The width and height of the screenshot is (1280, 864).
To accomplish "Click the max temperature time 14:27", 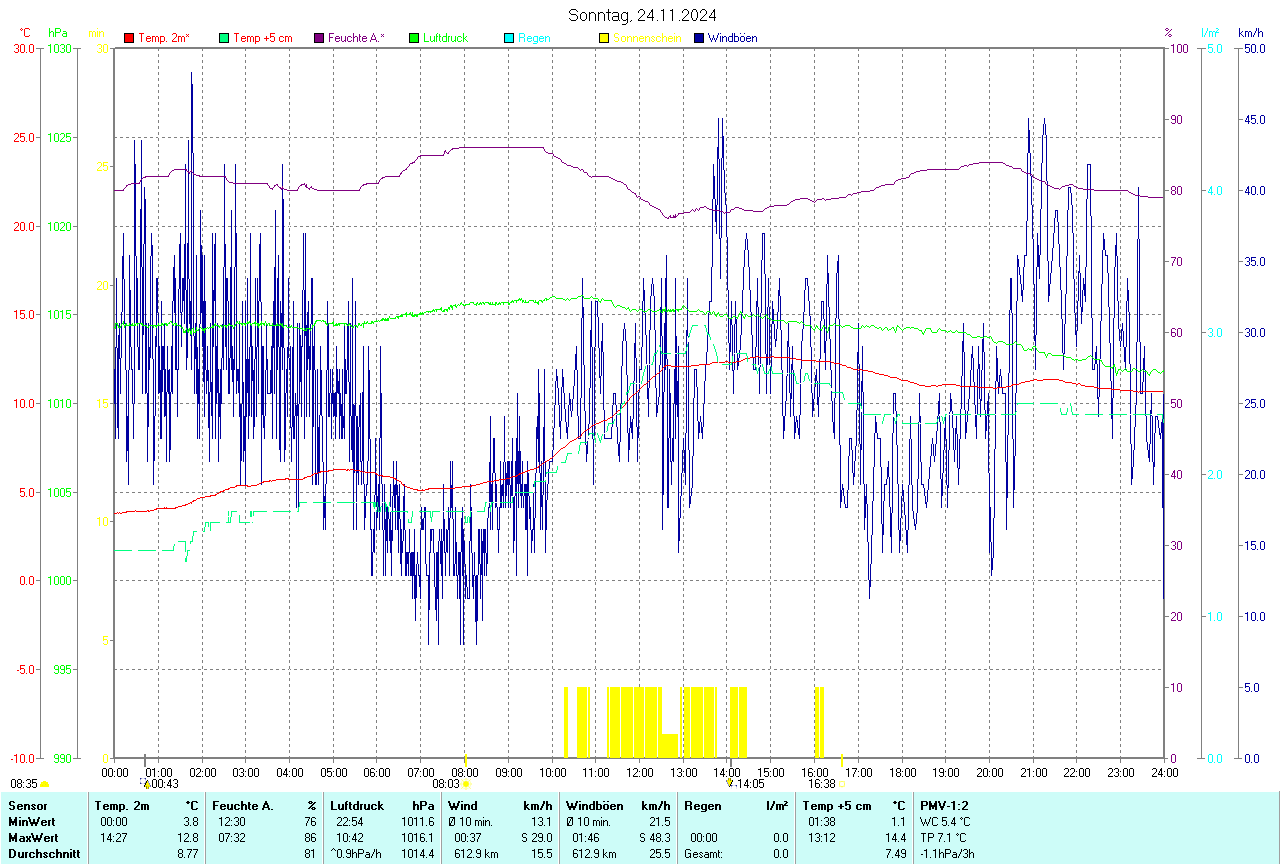I will (x=113, y=837).
